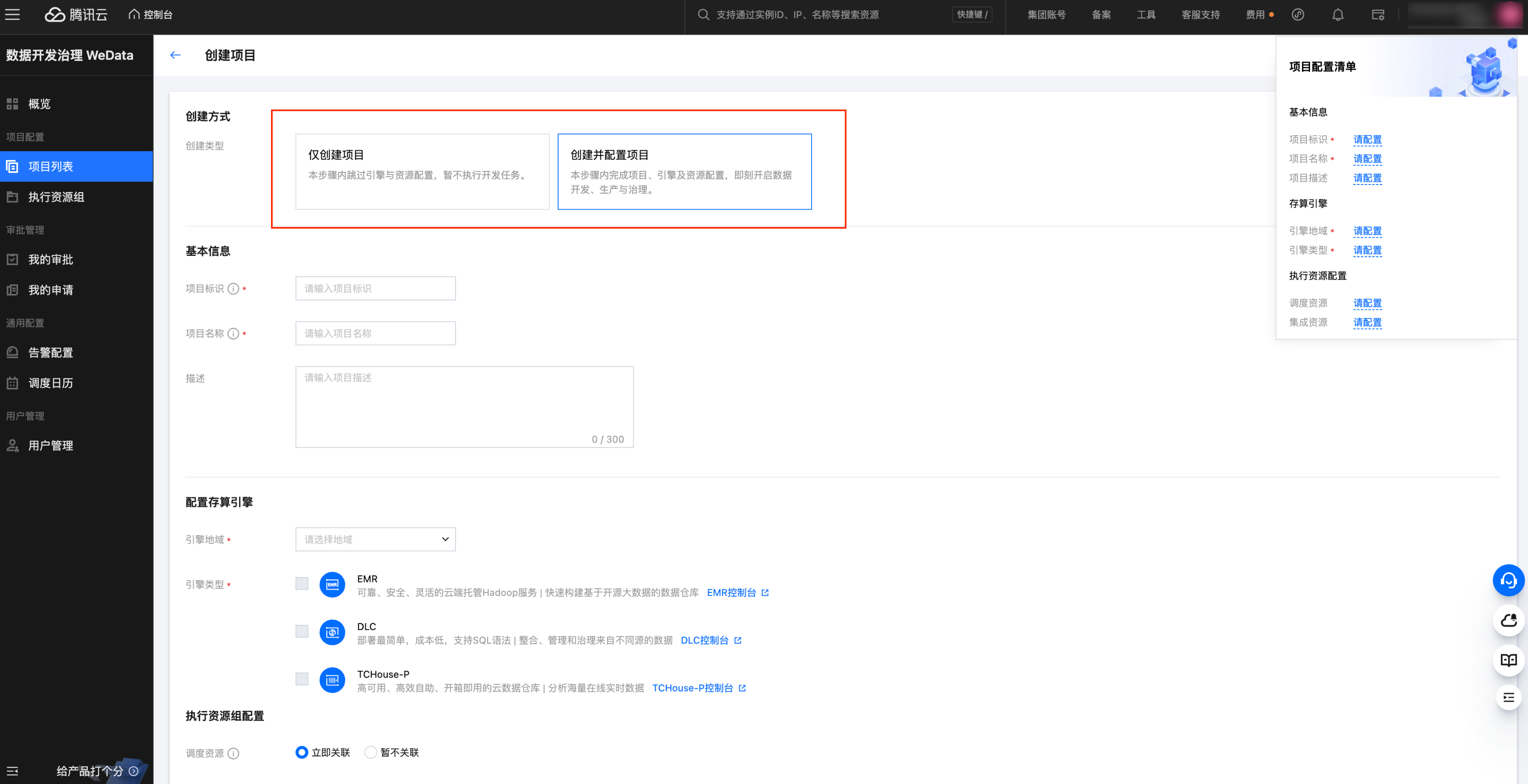Viewport: 1528px width, 784px height.
Task: Click the 描述 textarea
Action: tap(464, 407)
